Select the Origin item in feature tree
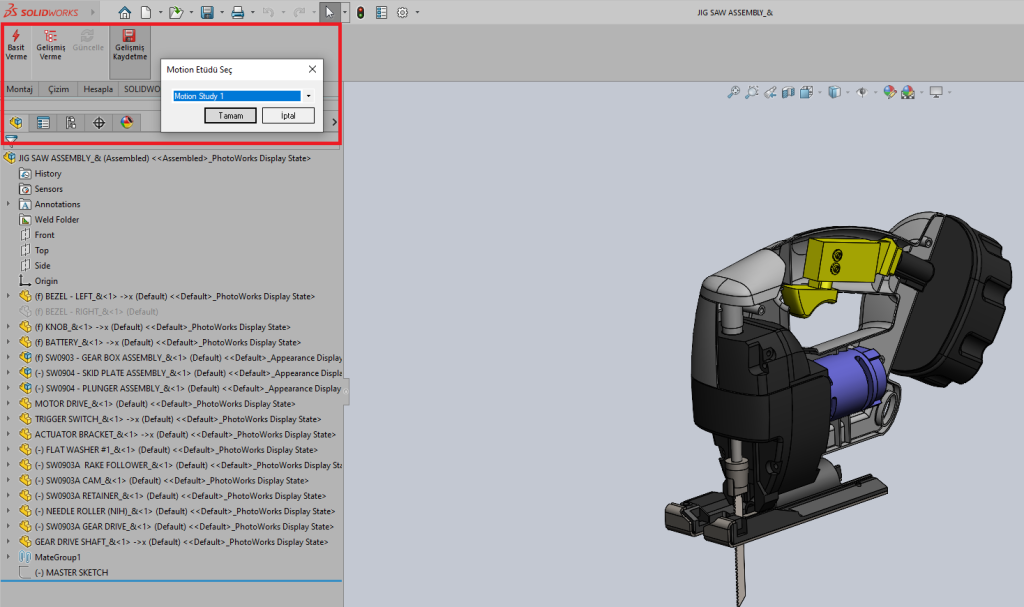The width and height of the screenshot is (1024, 607). point(46,281)
